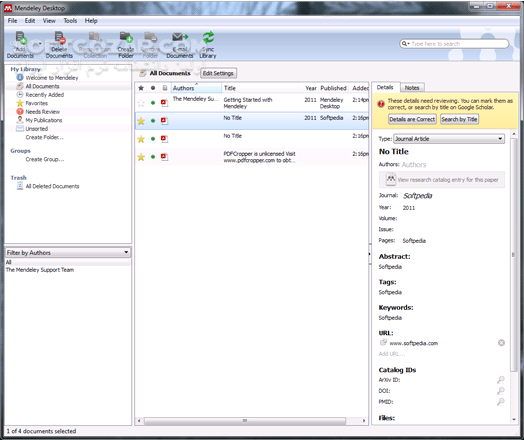This screenshot has height=440, width=524.
Task: Sort by the Title column header
Action: [260, 88]
